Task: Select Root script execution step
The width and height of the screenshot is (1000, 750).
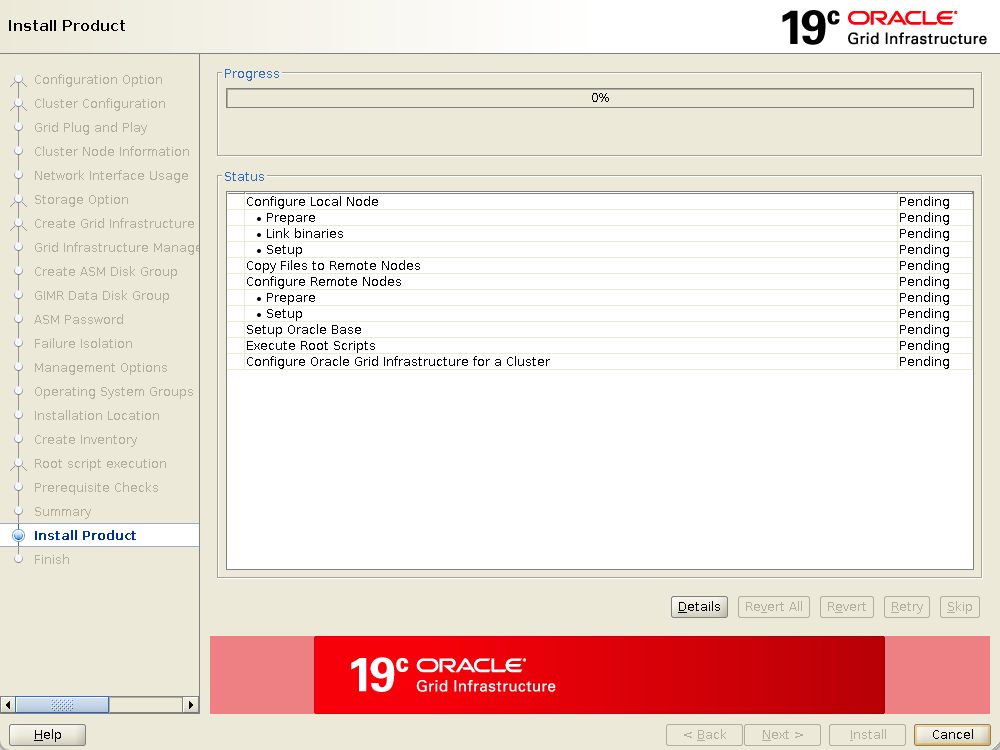Action: pyautogui.click(x=100, y=464)
